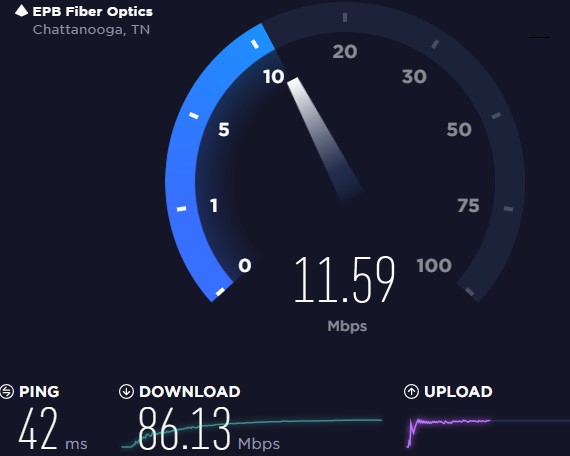Click the 100 mark on the gauge
Viewport: 570px width, 456px height.
[434, 265]
